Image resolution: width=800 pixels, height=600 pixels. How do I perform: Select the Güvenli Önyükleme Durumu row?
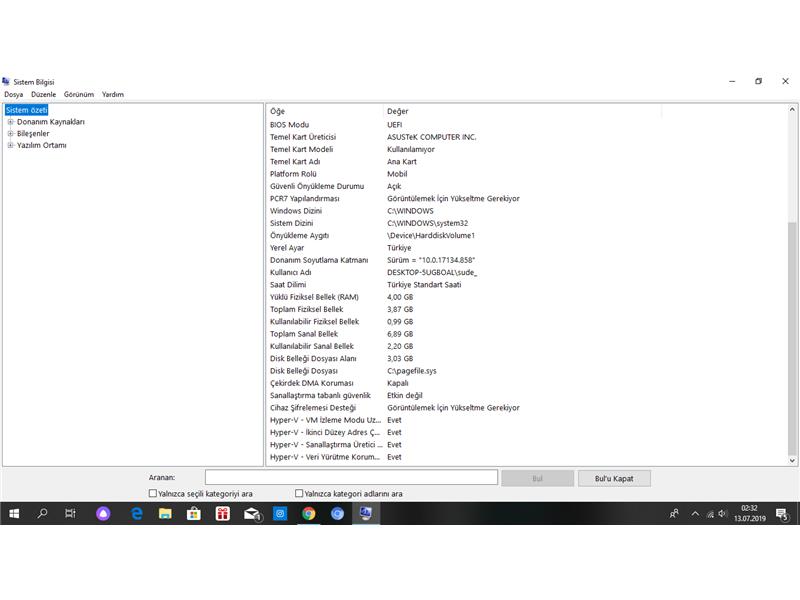coord(527,186)
